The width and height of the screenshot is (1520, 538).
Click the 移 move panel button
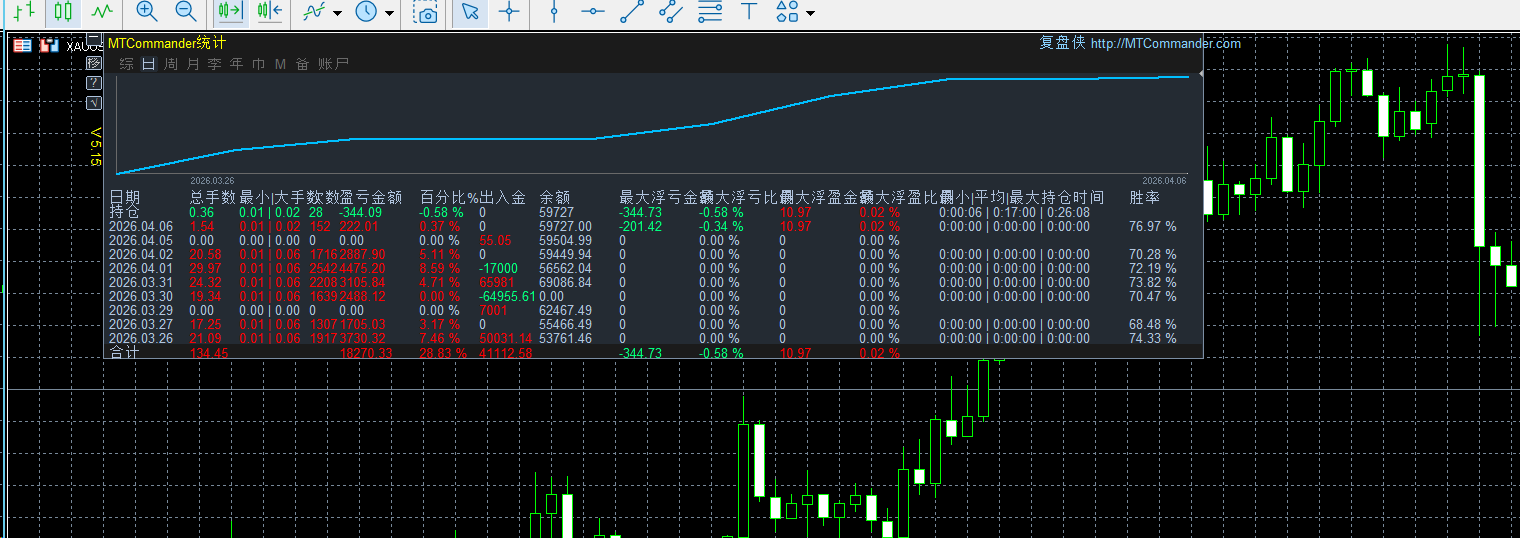(94, 64)
